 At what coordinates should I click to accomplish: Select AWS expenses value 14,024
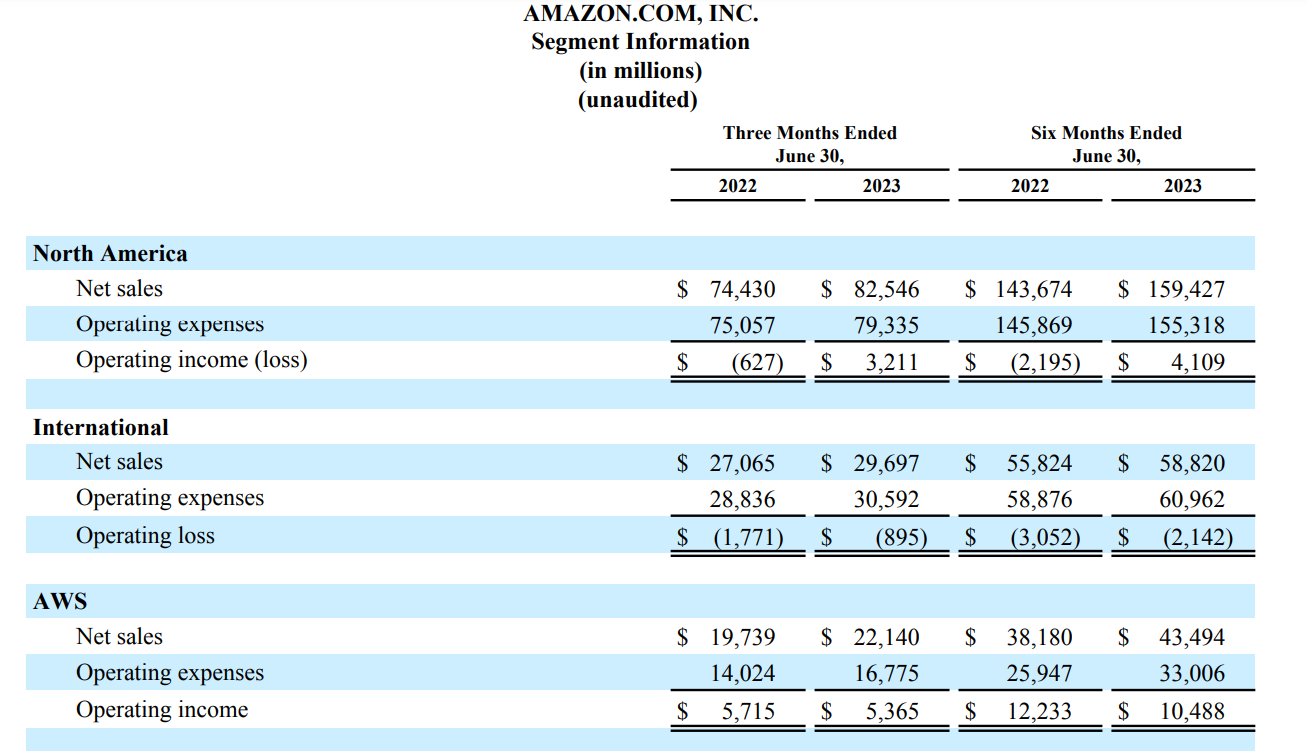(x=742, y=674)
